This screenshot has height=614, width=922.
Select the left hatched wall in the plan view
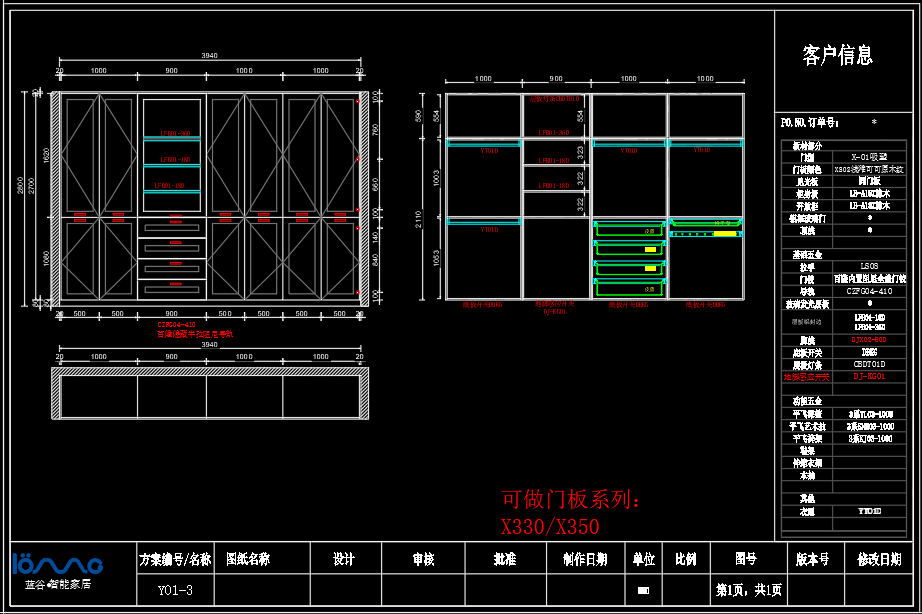pyautogui.click(x=56, y=393)
